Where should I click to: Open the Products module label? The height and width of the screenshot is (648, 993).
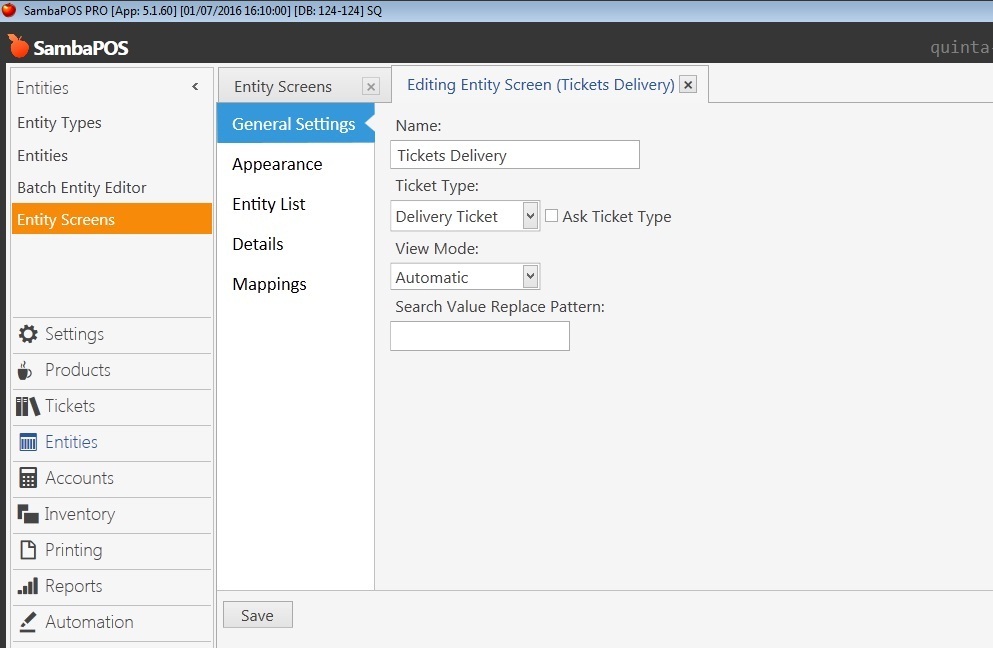(x=78, y=370)
